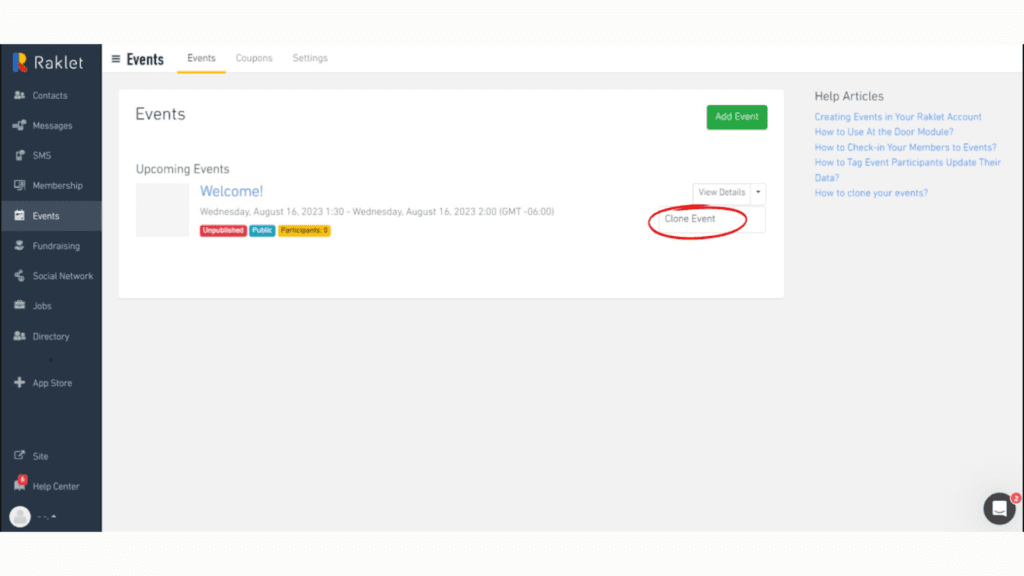The image size is (1024, 576).
Task: Go to Social Network in the sidebar
Action: [x=63, y=276]
